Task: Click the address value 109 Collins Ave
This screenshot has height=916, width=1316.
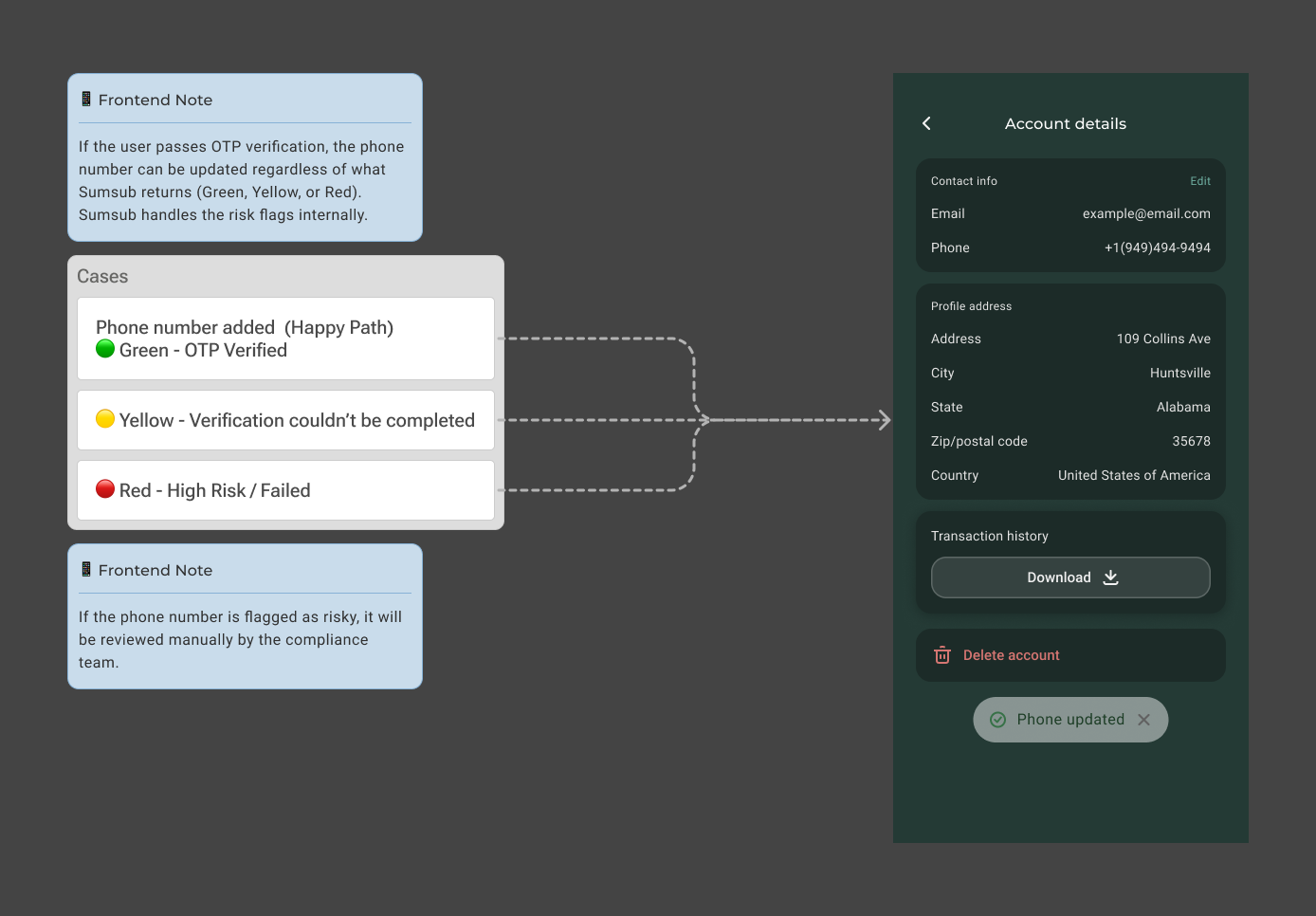Action: pyautogui.click(x=1163, y=339)
